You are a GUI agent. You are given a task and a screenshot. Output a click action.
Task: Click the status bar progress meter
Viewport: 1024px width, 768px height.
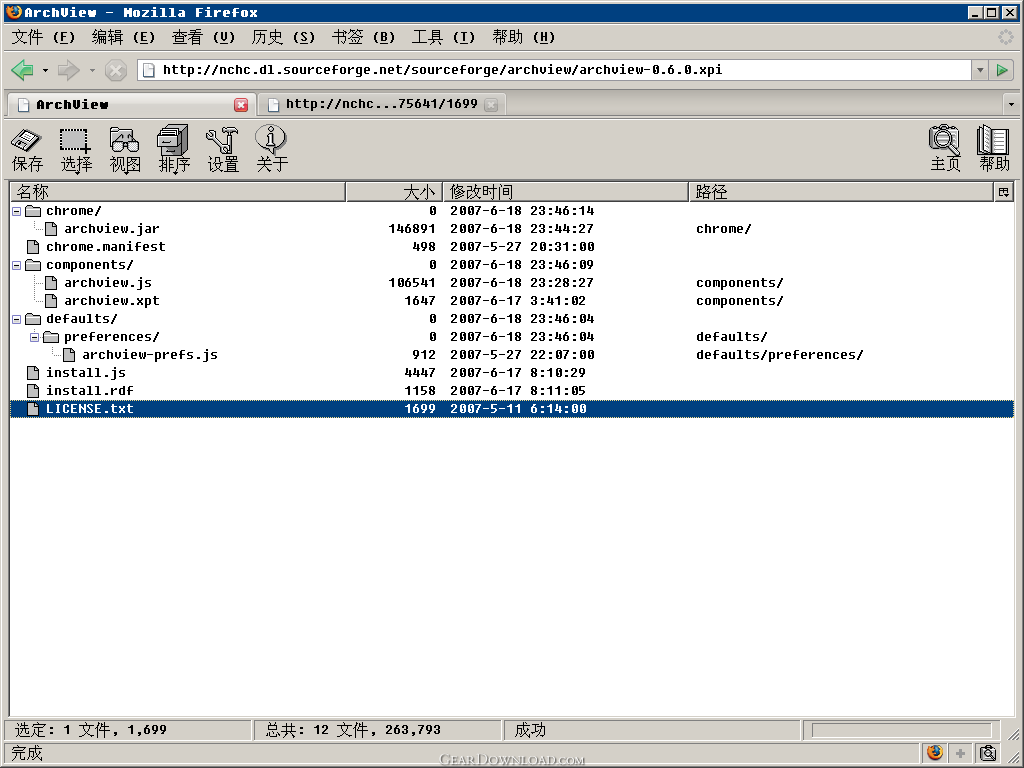click(x=901, y=729)
